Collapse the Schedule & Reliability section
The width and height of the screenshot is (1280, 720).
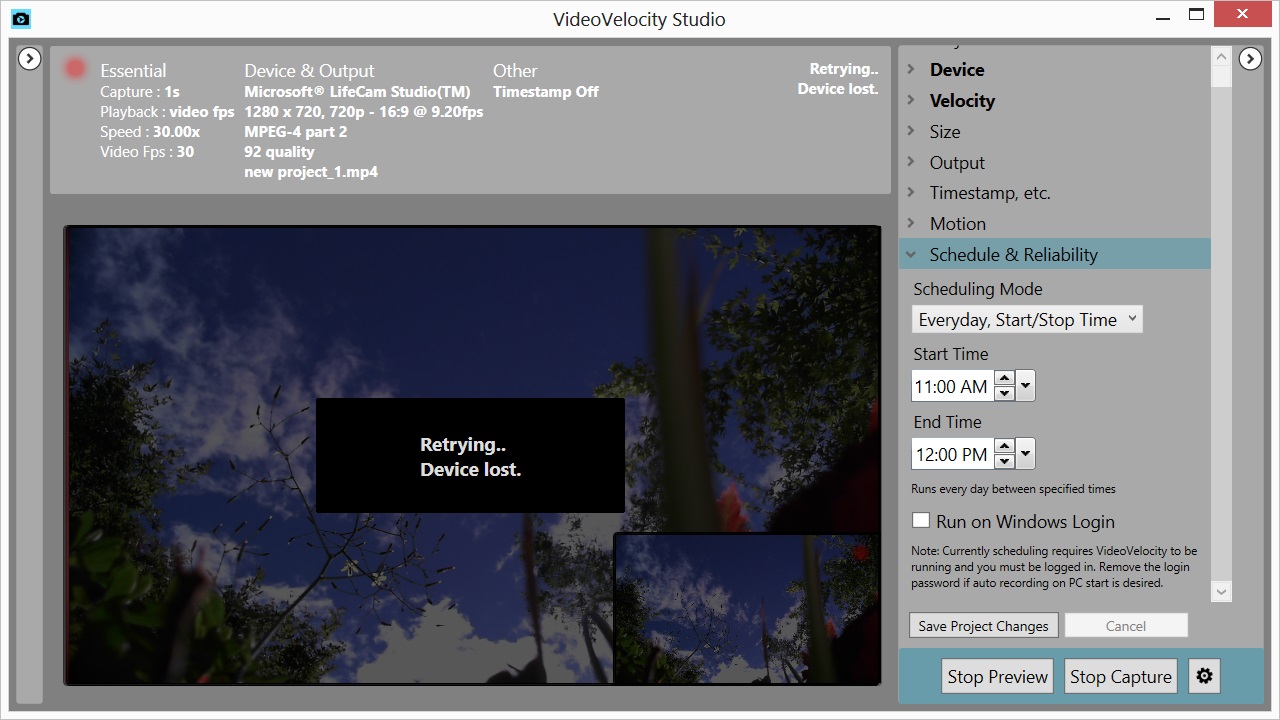1055,254
